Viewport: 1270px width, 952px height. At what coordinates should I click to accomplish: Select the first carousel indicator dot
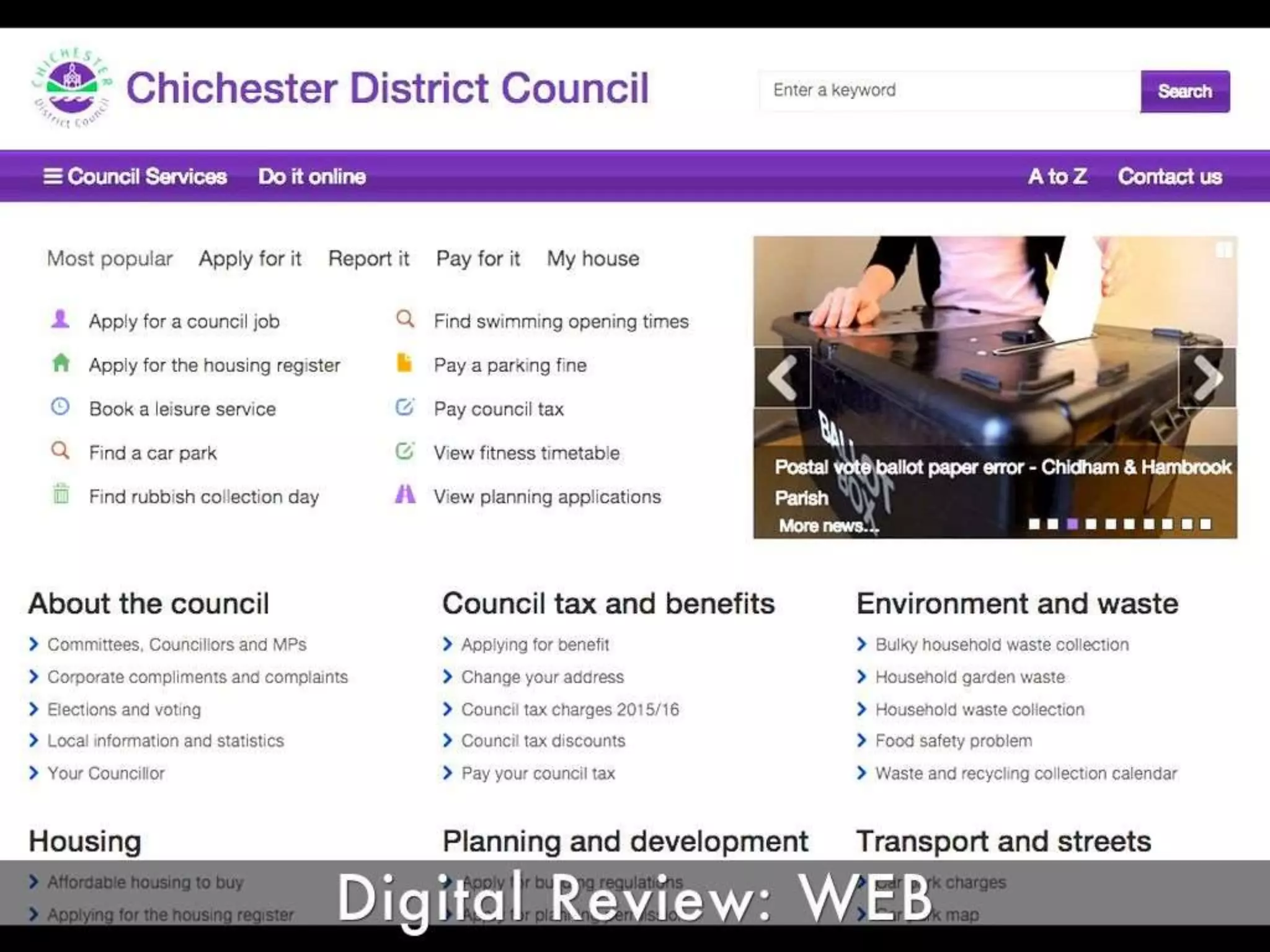(1034, 524)
